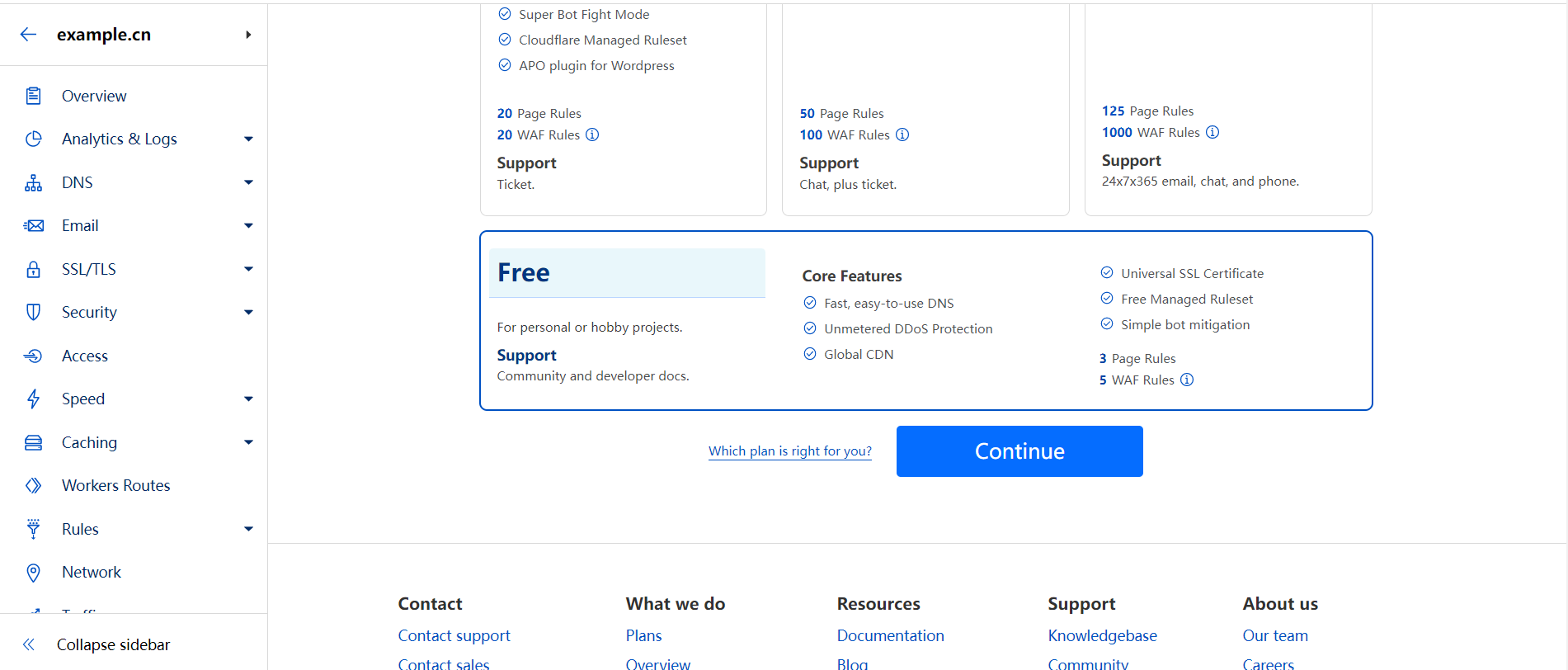Open the example.cn domain switcher arrow
1568x670 pixels.
tap(248, 35)
